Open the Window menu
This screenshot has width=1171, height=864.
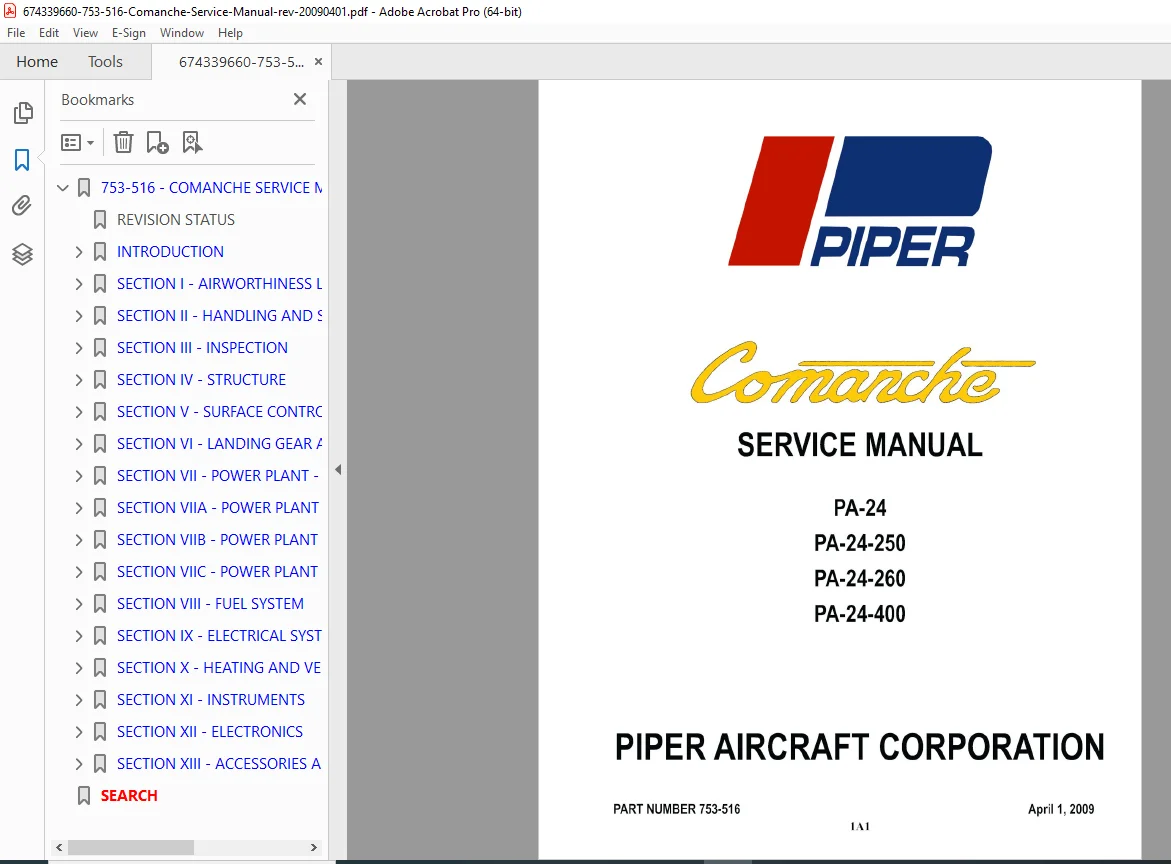(x=181, y=33)
